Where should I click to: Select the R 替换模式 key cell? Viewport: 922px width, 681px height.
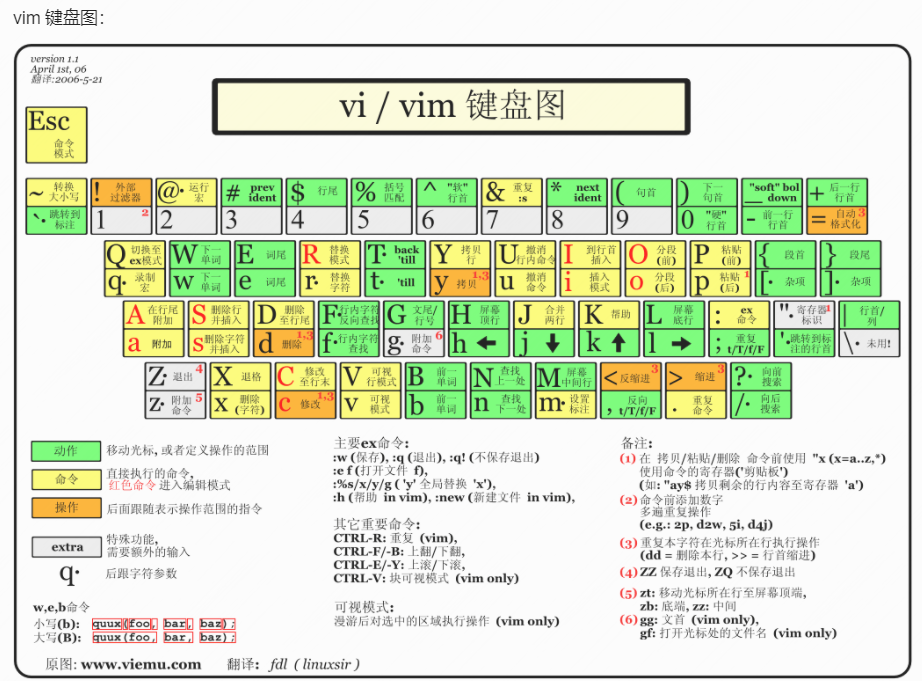[x=330, y=255]
